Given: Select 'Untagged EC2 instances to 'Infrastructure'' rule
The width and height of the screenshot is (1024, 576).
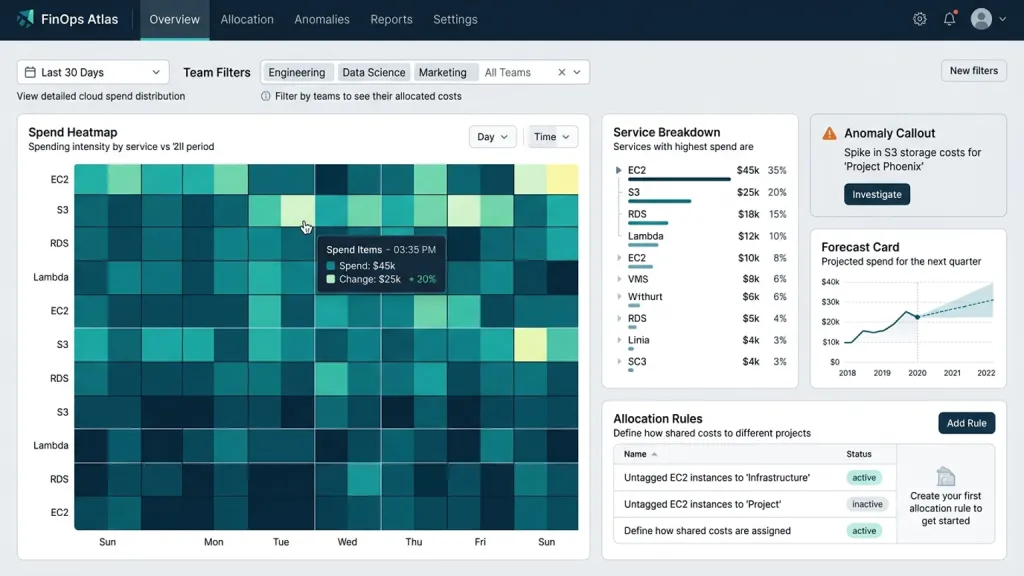Looking at the screenshot, I should point(716,477).
